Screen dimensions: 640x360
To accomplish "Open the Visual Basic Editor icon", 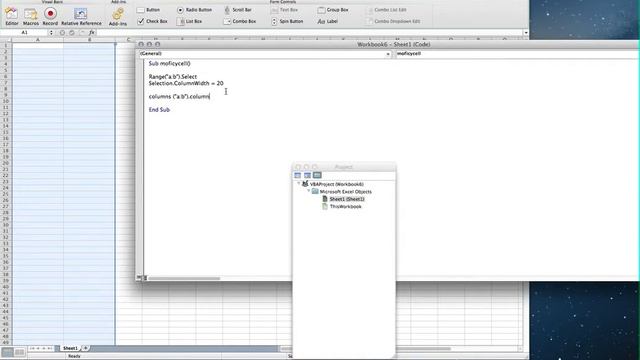I will pyautogui.click(x=11, y=16).
